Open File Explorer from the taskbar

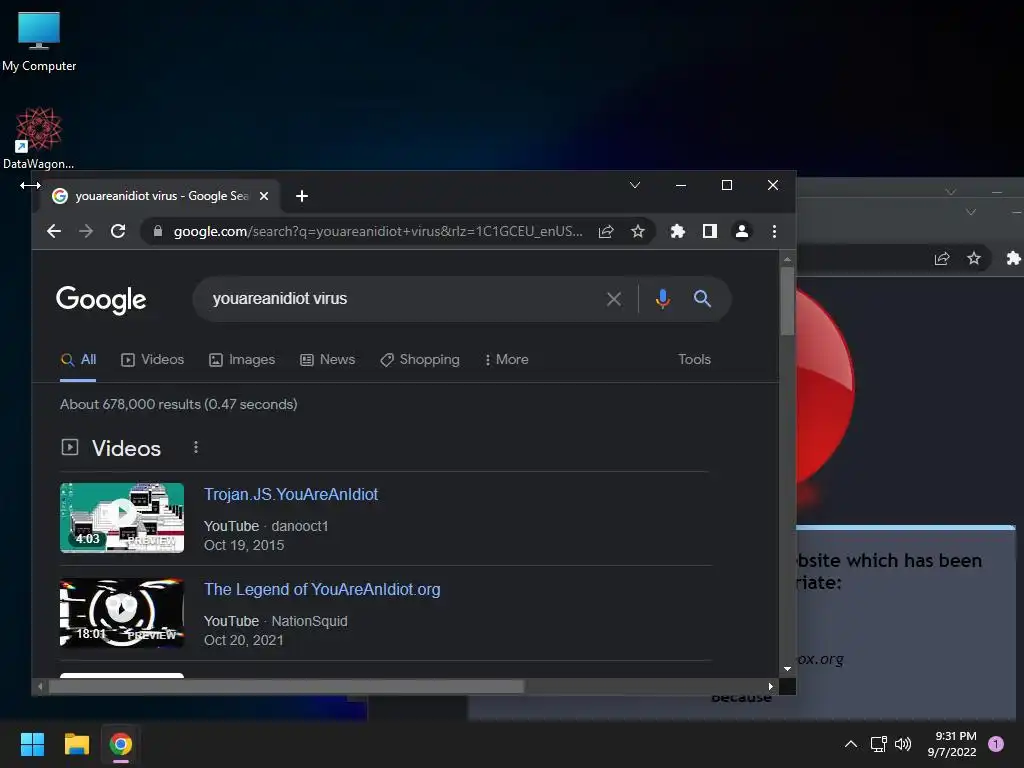pos(76,744)
